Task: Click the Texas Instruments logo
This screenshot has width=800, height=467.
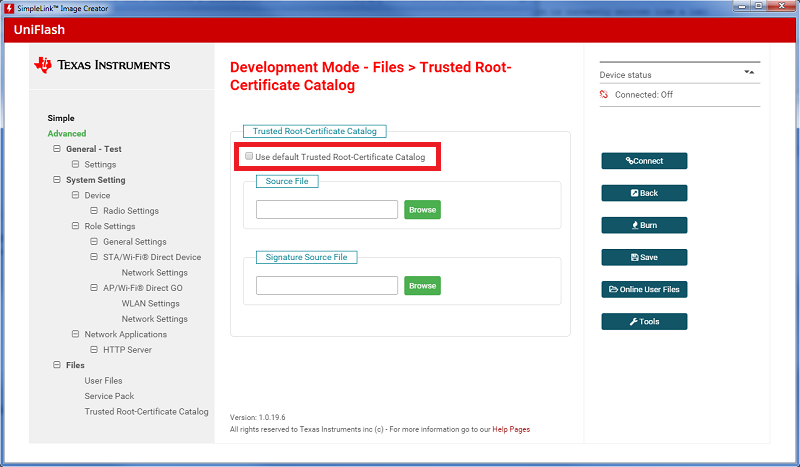Action: pyautogui.click(x=102, y=65)
